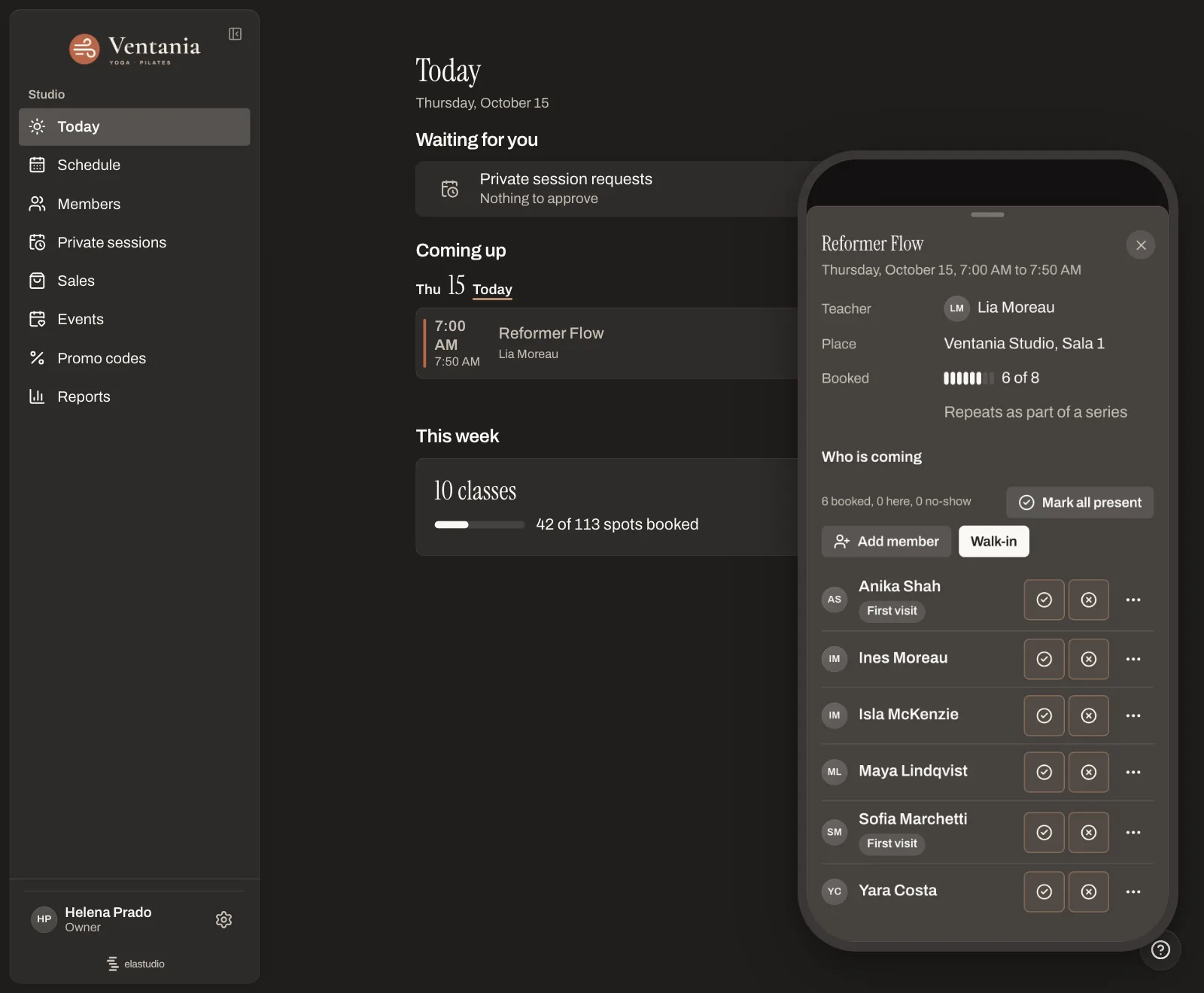Mark Sofia Marchetti as no-show
The width and height of the screenshot is (1204, 993).
[x=1088, y=832]
